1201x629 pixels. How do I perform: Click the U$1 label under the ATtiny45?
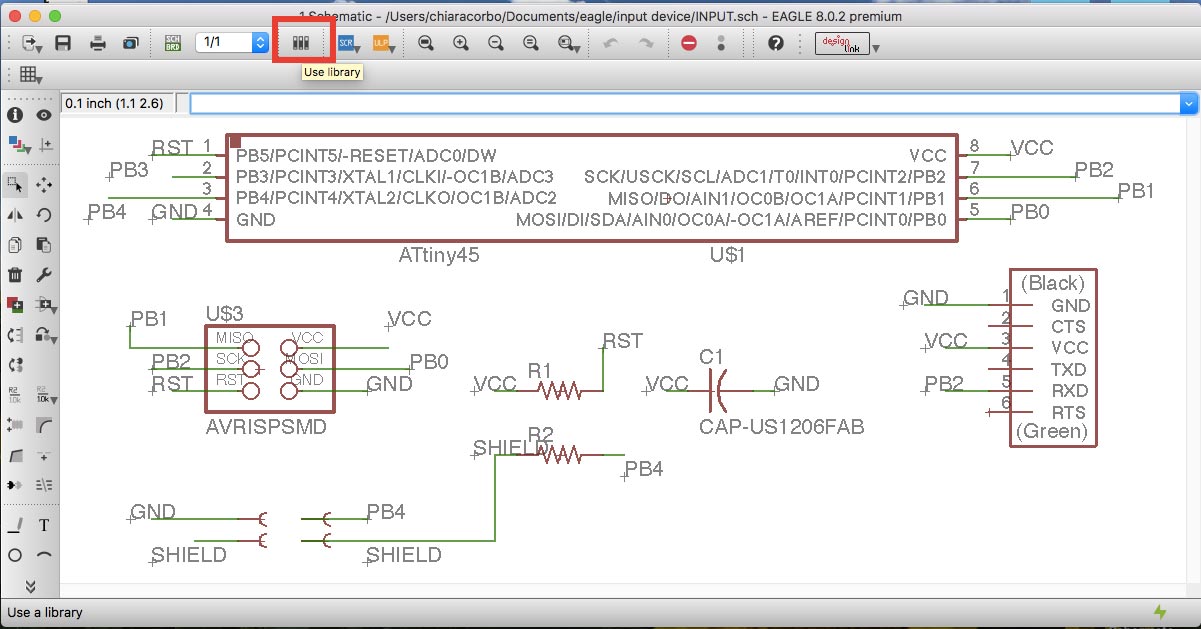(x=728, y=255)
